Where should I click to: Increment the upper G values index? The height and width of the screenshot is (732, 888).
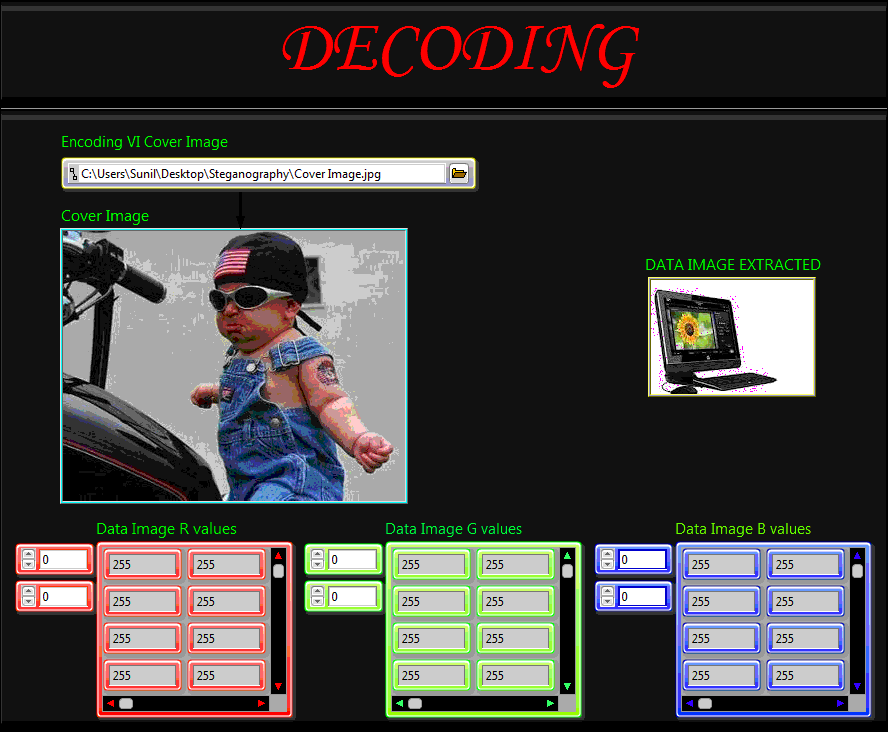(318, 555)
